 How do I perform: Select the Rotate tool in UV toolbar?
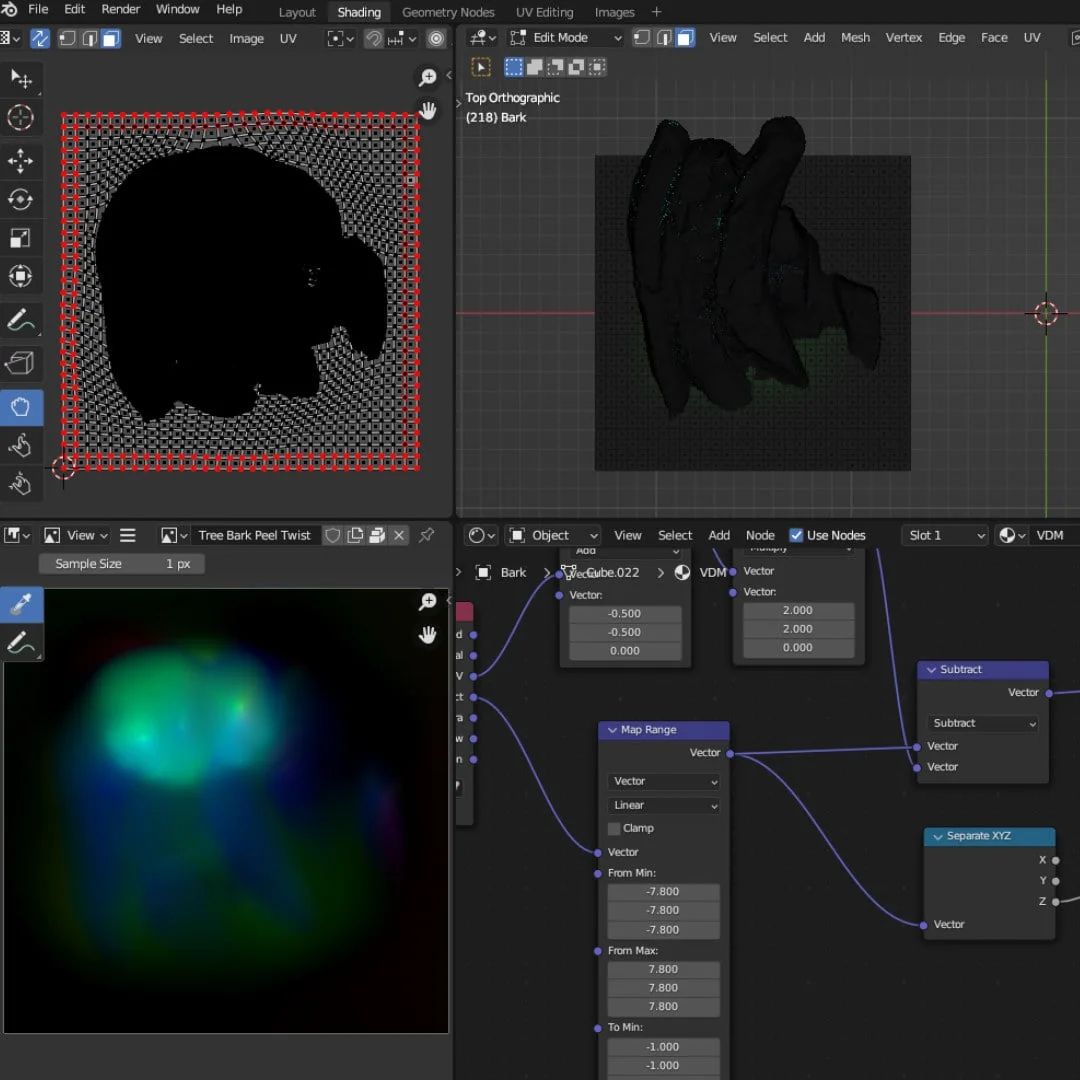click(20, 200)
